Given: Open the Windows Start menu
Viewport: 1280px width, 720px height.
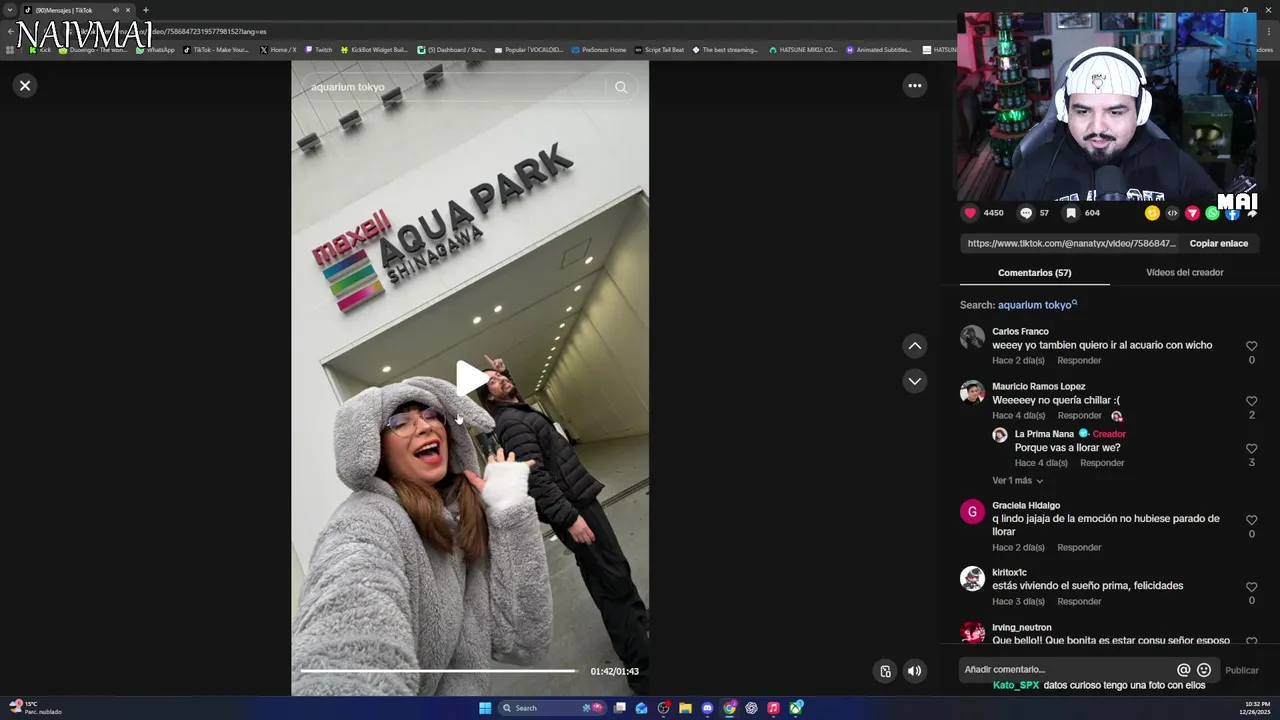Looking at the screenshot, I should click(485, 708).
